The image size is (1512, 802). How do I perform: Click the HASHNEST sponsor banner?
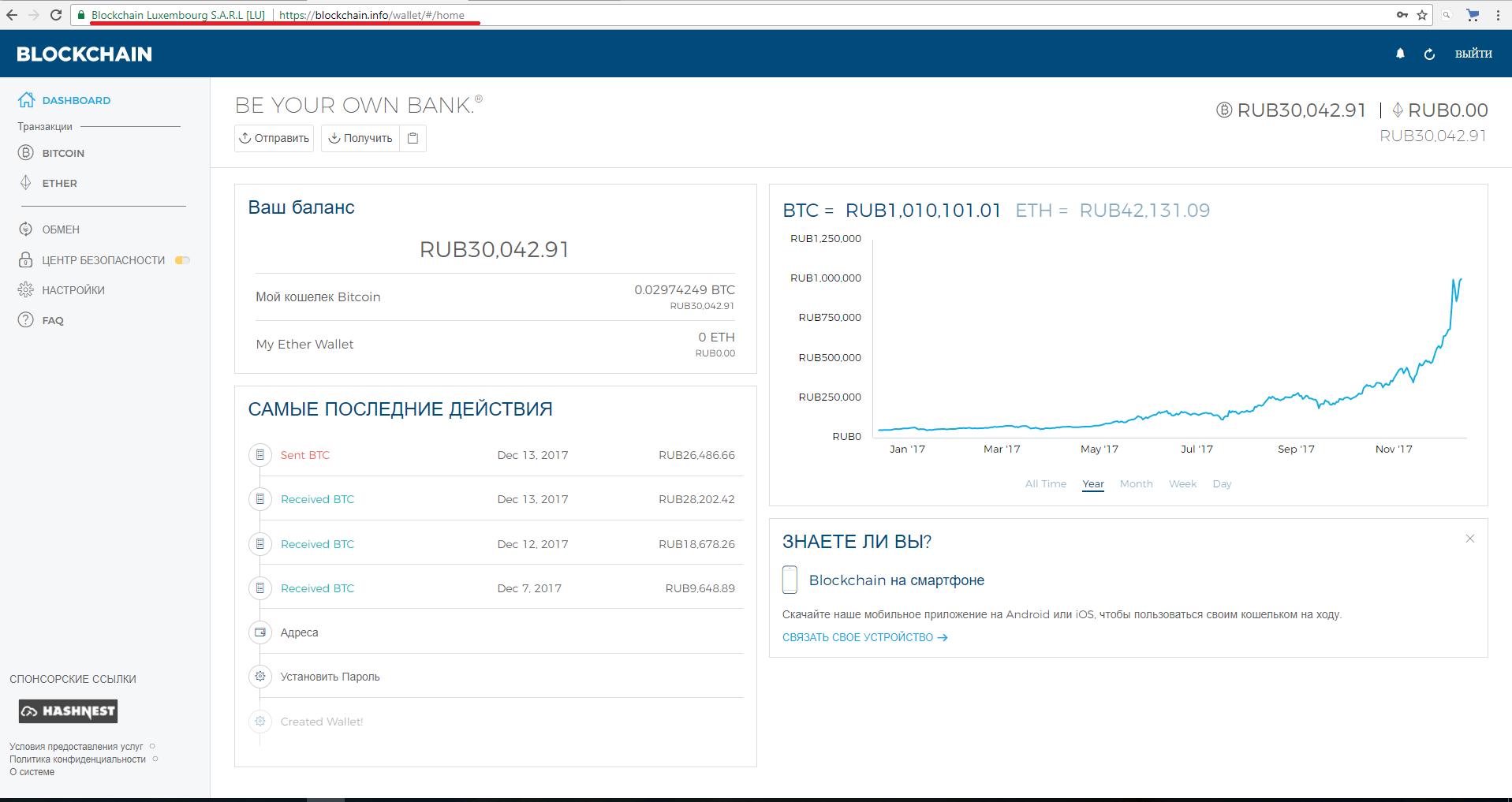click(69, 711)
